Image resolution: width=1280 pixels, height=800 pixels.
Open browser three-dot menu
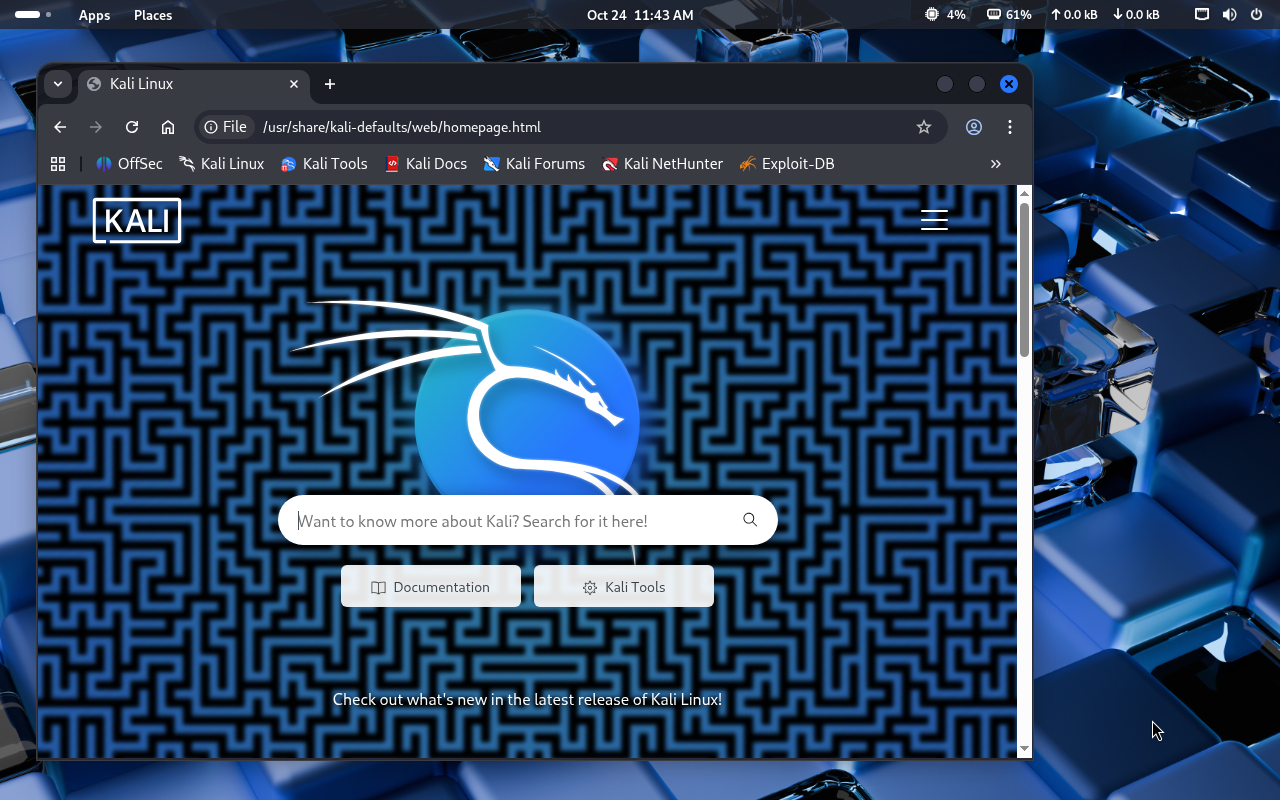coord(1010,127)
